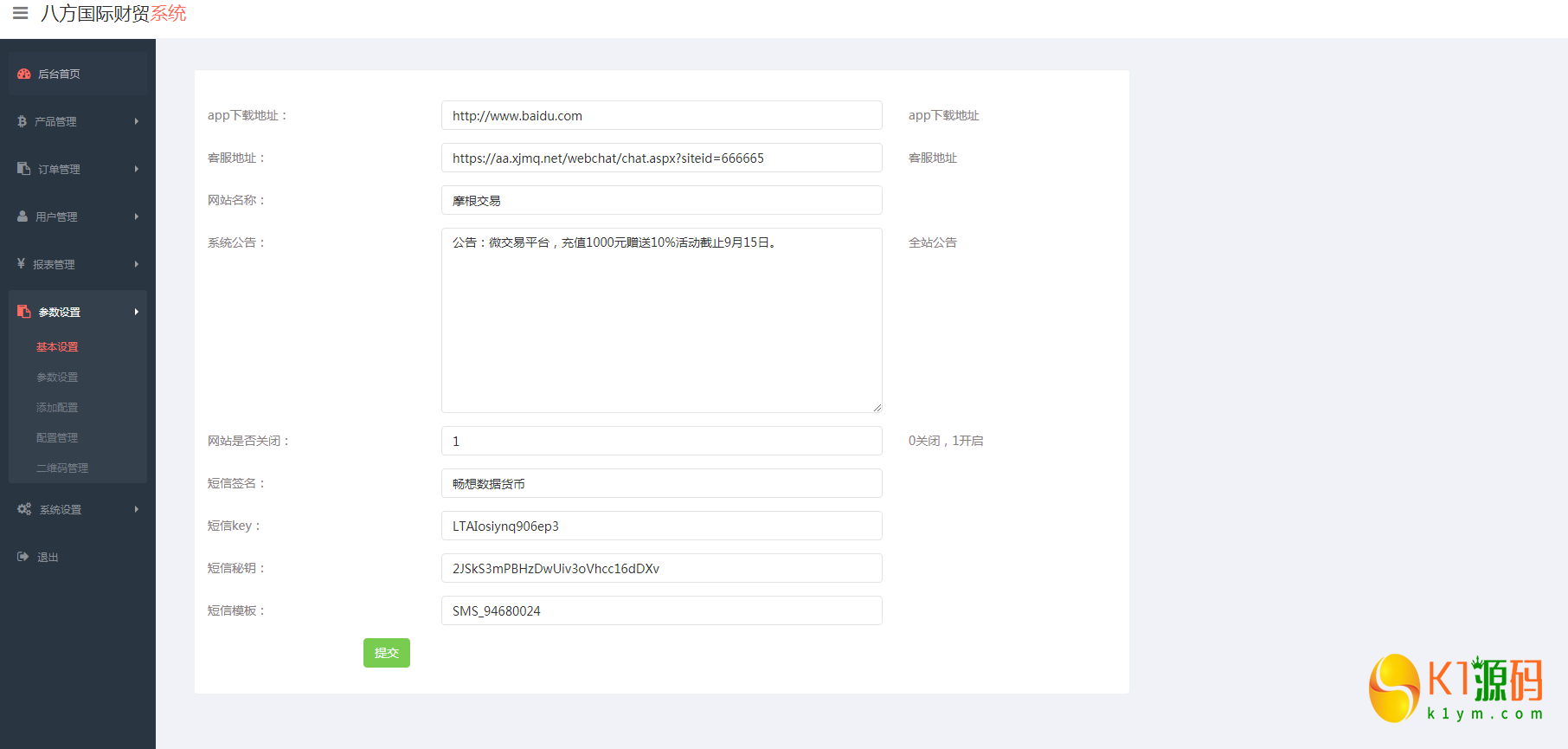
Task: Focus the 网站名称 input field
Action: [x=662, y=200]
